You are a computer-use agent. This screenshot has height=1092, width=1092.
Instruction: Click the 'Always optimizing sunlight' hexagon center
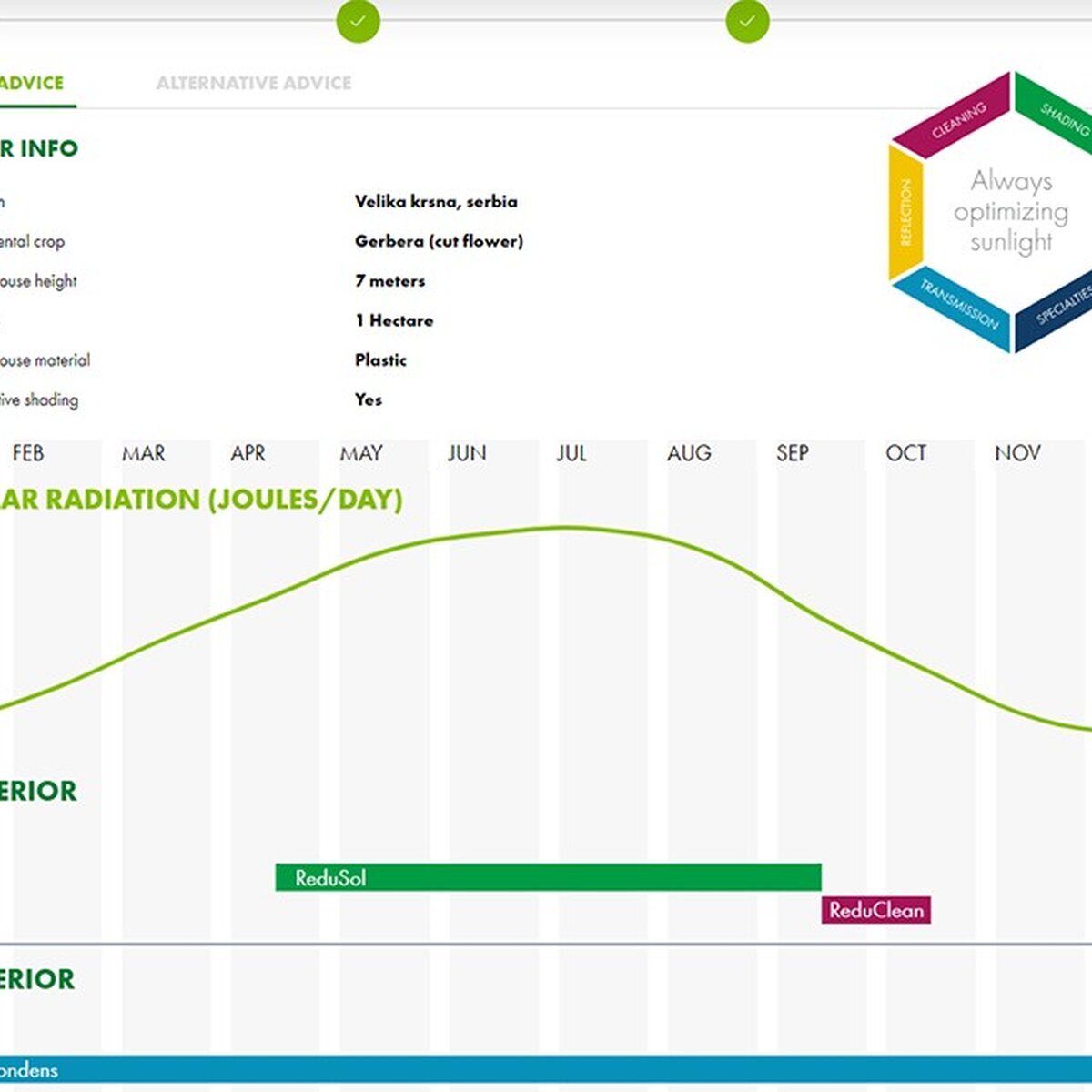point(1011,212)
